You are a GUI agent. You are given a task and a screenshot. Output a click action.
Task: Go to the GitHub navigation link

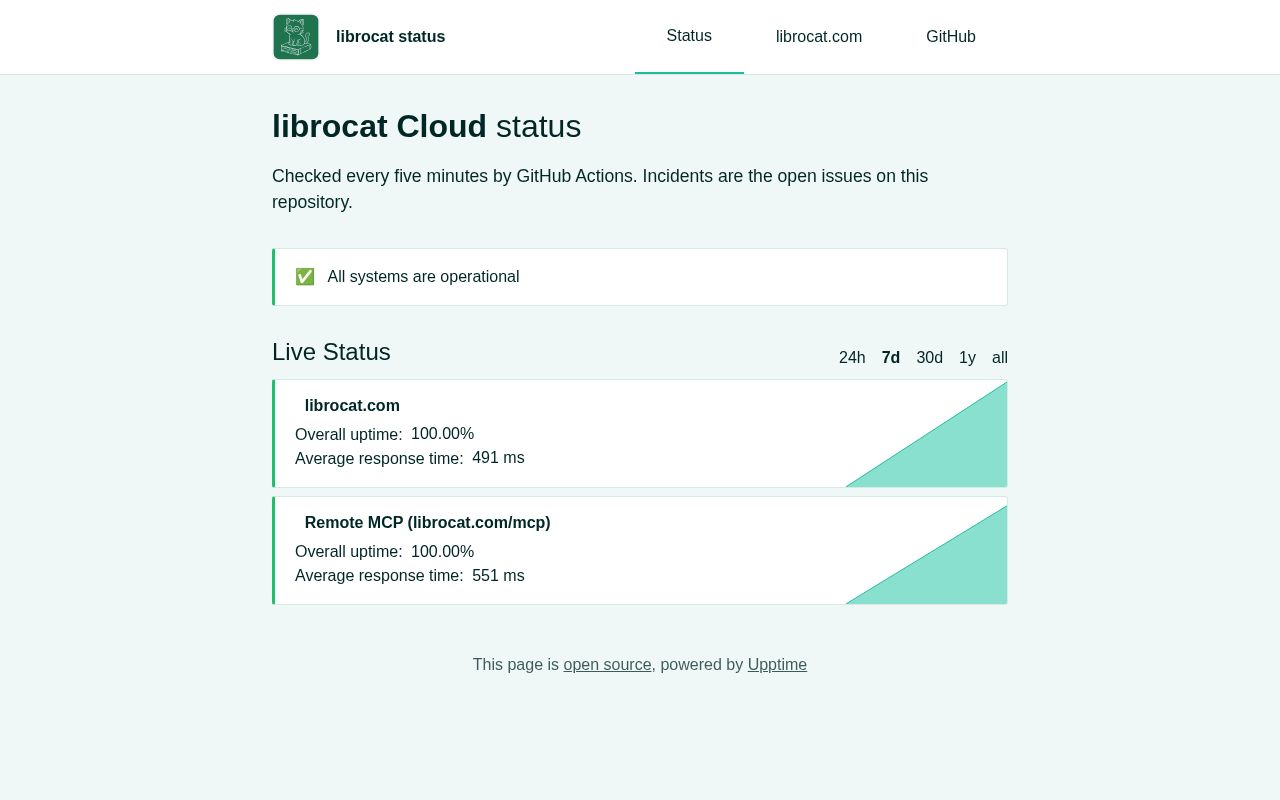[951, 37]
